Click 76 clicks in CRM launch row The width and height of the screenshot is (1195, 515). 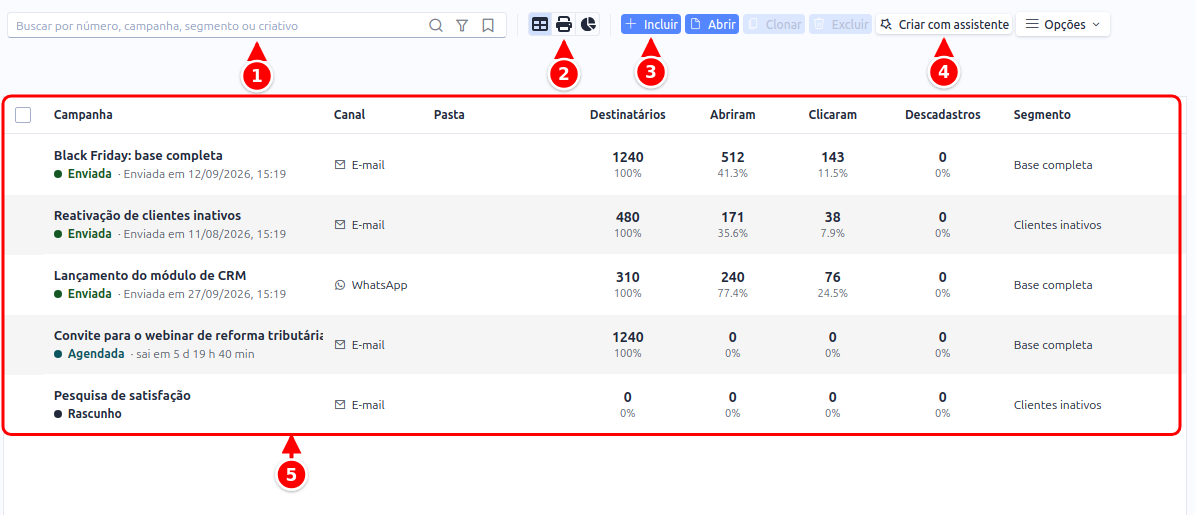(832, 278)
